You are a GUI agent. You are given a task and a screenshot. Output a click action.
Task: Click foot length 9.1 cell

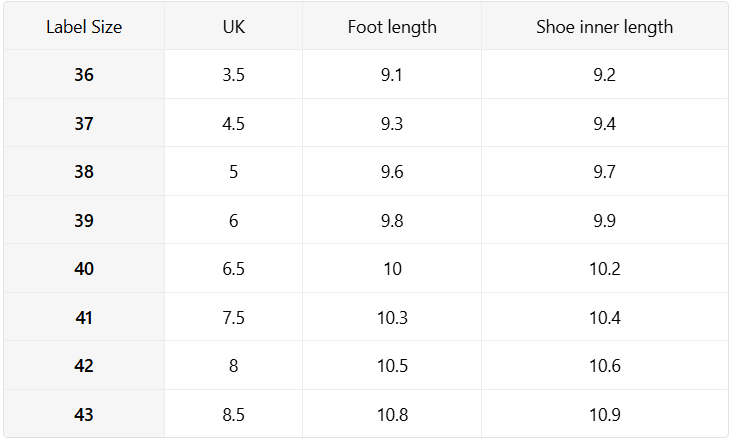[392, 75]
